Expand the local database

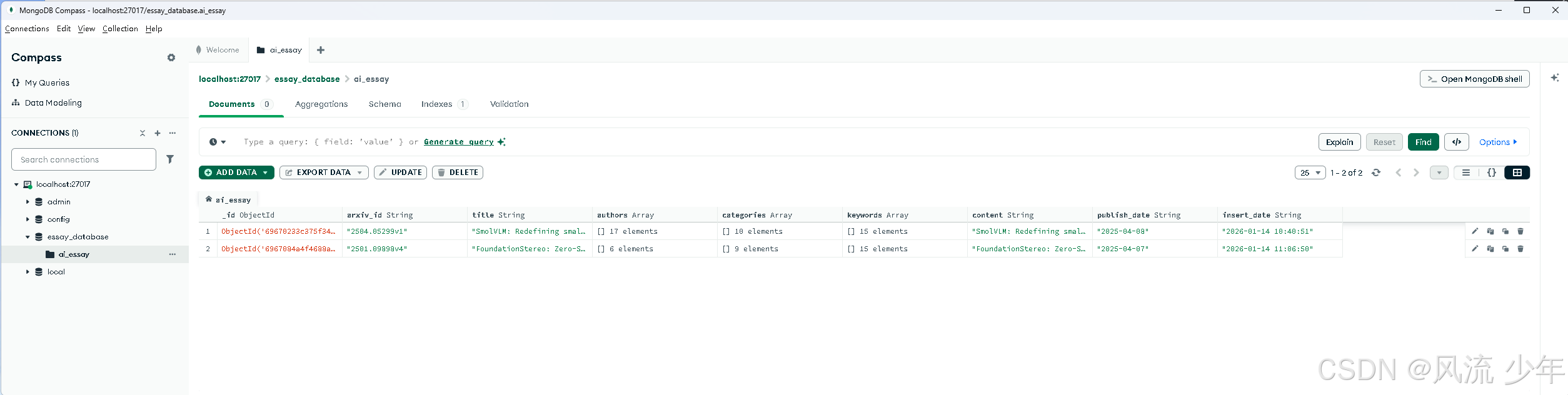tap(28, 272)
